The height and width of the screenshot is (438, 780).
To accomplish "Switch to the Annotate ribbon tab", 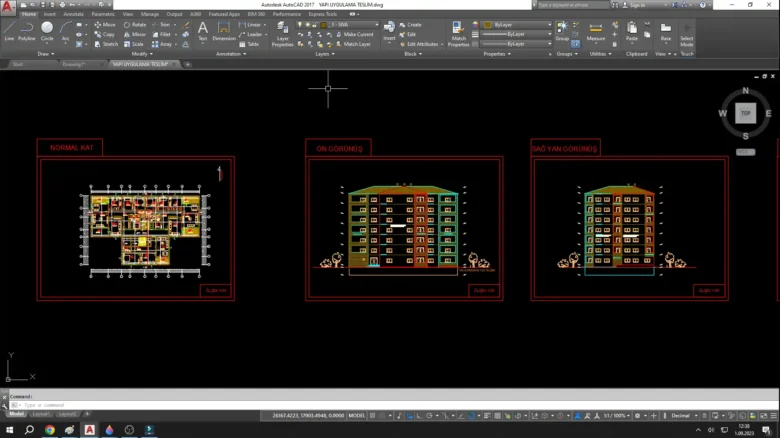I will pyautogui.click(x=73, y=14).
